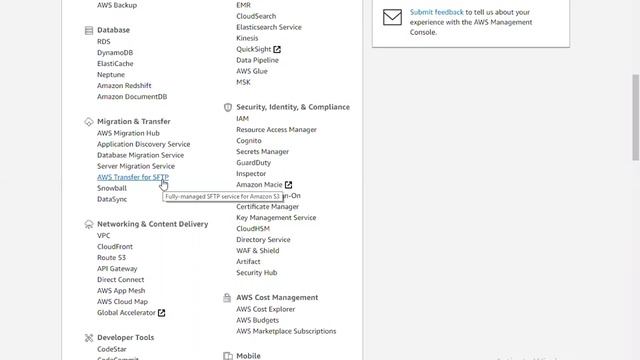Viewport: 640px width, 360px height.
Task: Click the Database category icon
Action: [x=89, y=30]
